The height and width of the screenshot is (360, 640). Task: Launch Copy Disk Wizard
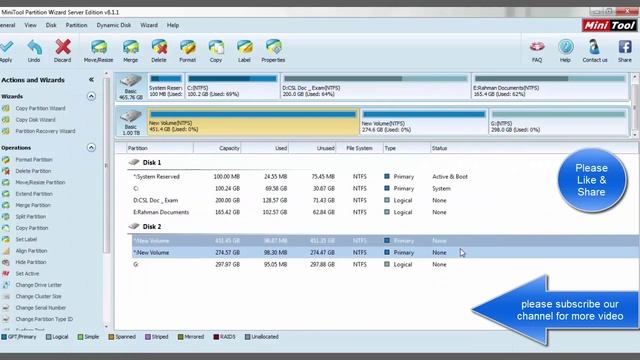[x=36, y=120]
